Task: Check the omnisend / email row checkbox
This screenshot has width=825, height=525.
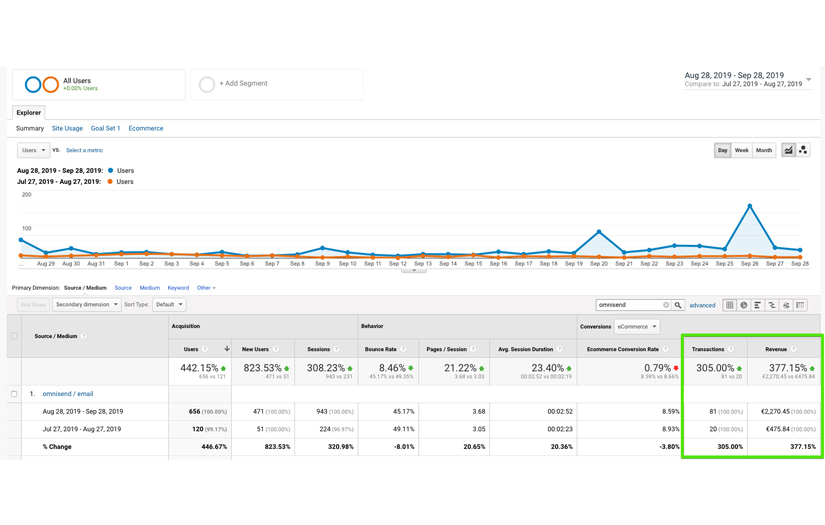Action: (x=14, y=394)
